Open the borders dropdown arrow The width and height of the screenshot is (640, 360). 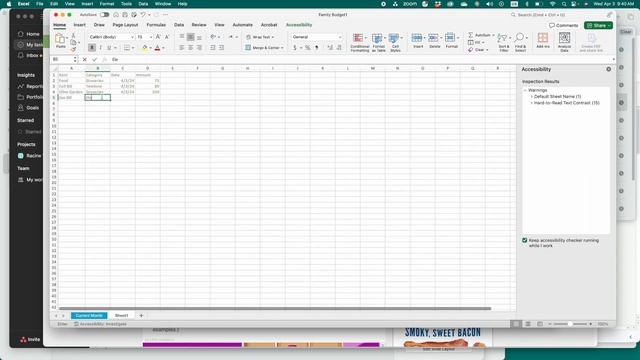coord(133,48)
